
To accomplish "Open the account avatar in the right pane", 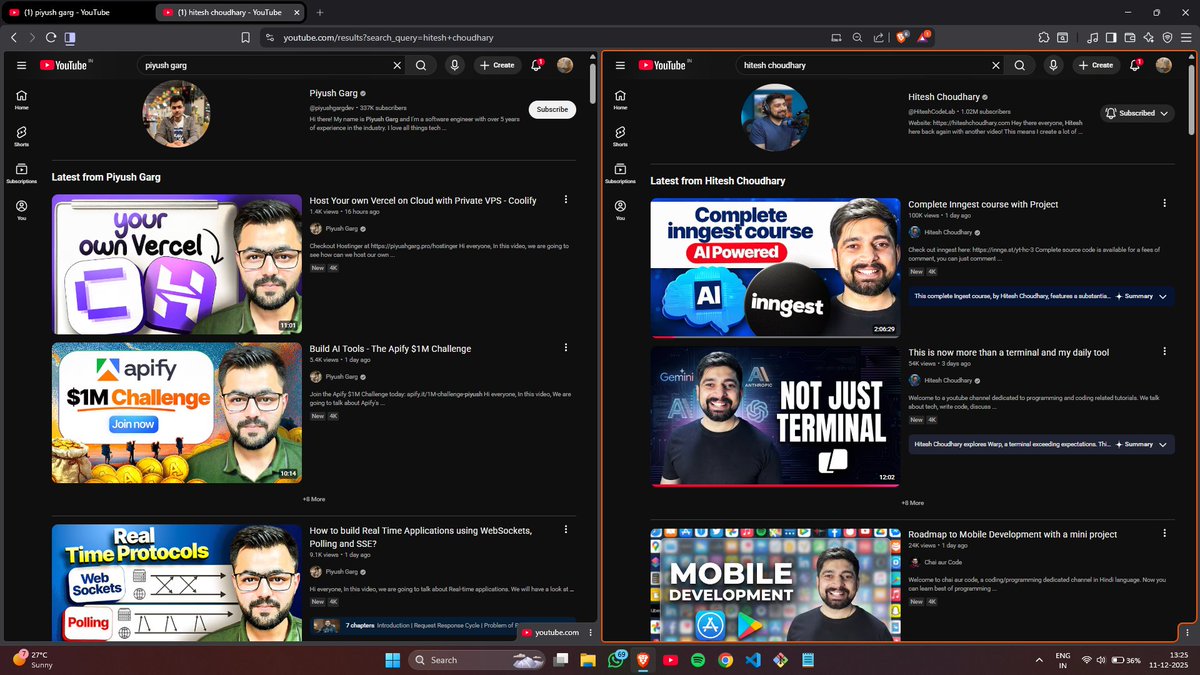I will coord(1163,65).
